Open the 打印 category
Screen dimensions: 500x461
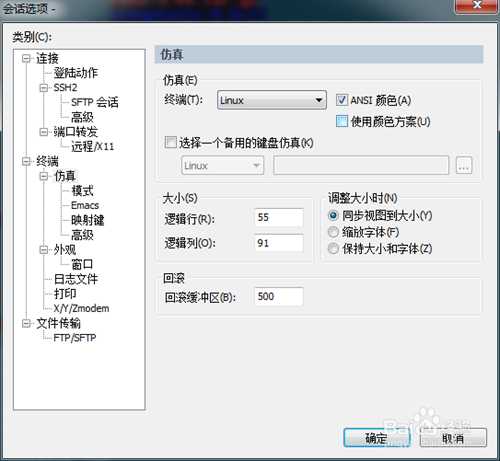pyautogui.click(x=65, y=294)
